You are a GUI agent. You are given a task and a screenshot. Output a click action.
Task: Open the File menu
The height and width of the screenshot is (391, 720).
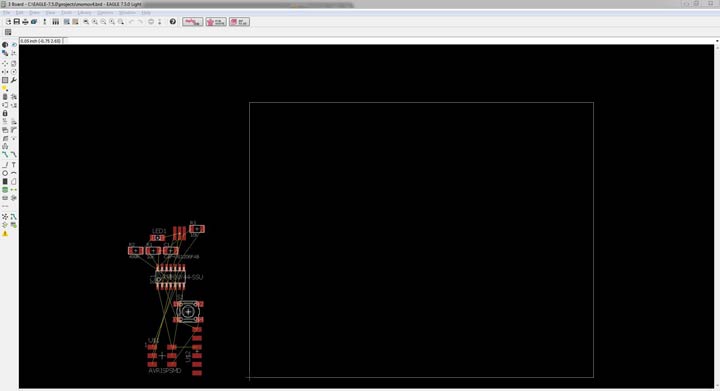click(6, 12)
